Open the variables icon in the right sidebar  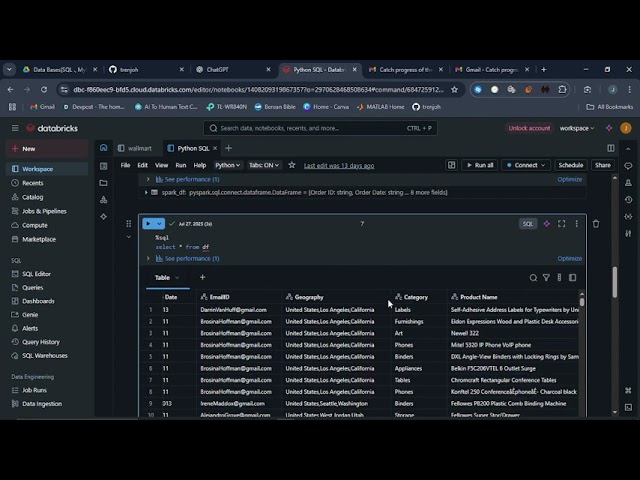coord(628,217)
